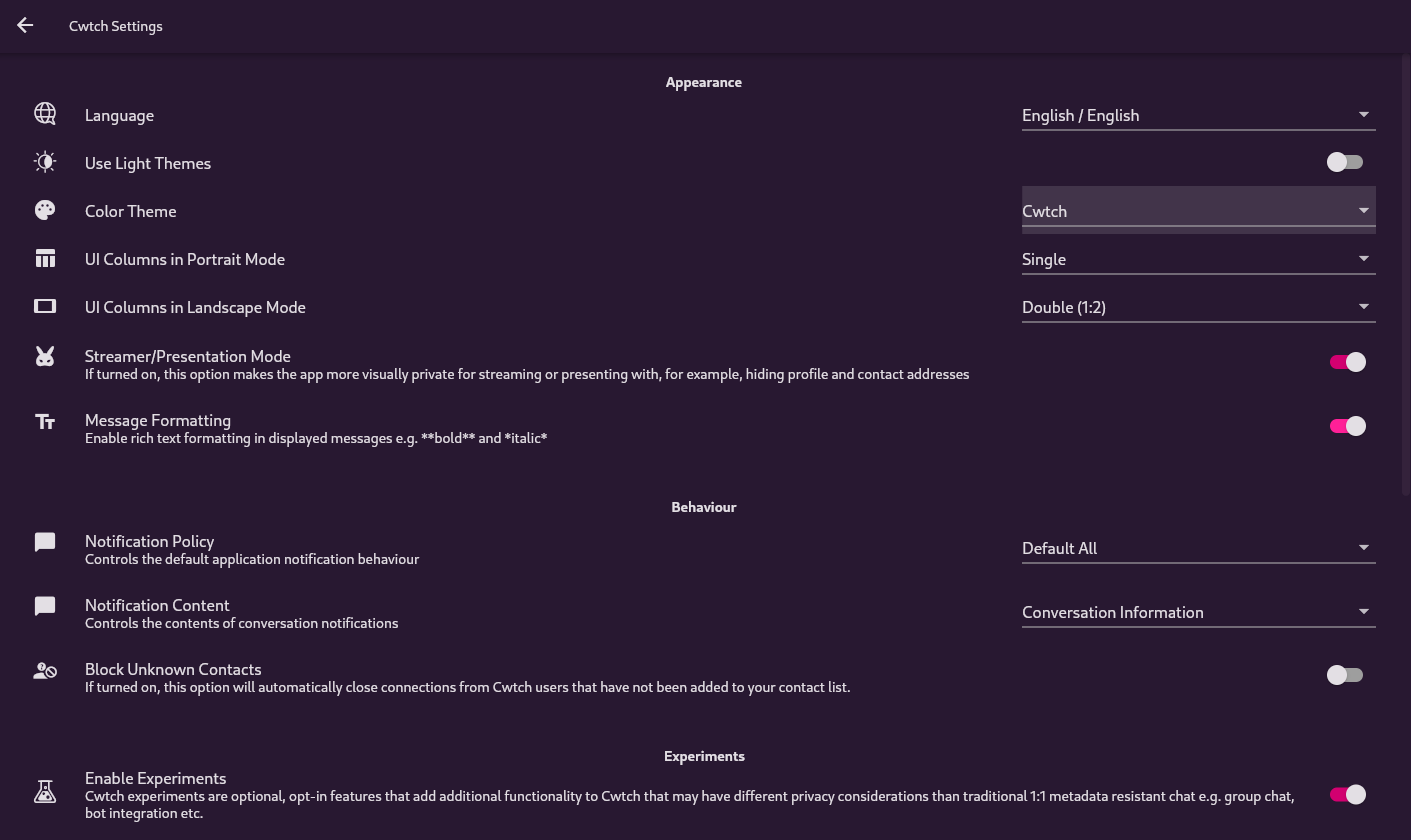This screenshot has height=840, width=1411.
Task: Click the Notification Policy chat icon
Action: point(45,542)
